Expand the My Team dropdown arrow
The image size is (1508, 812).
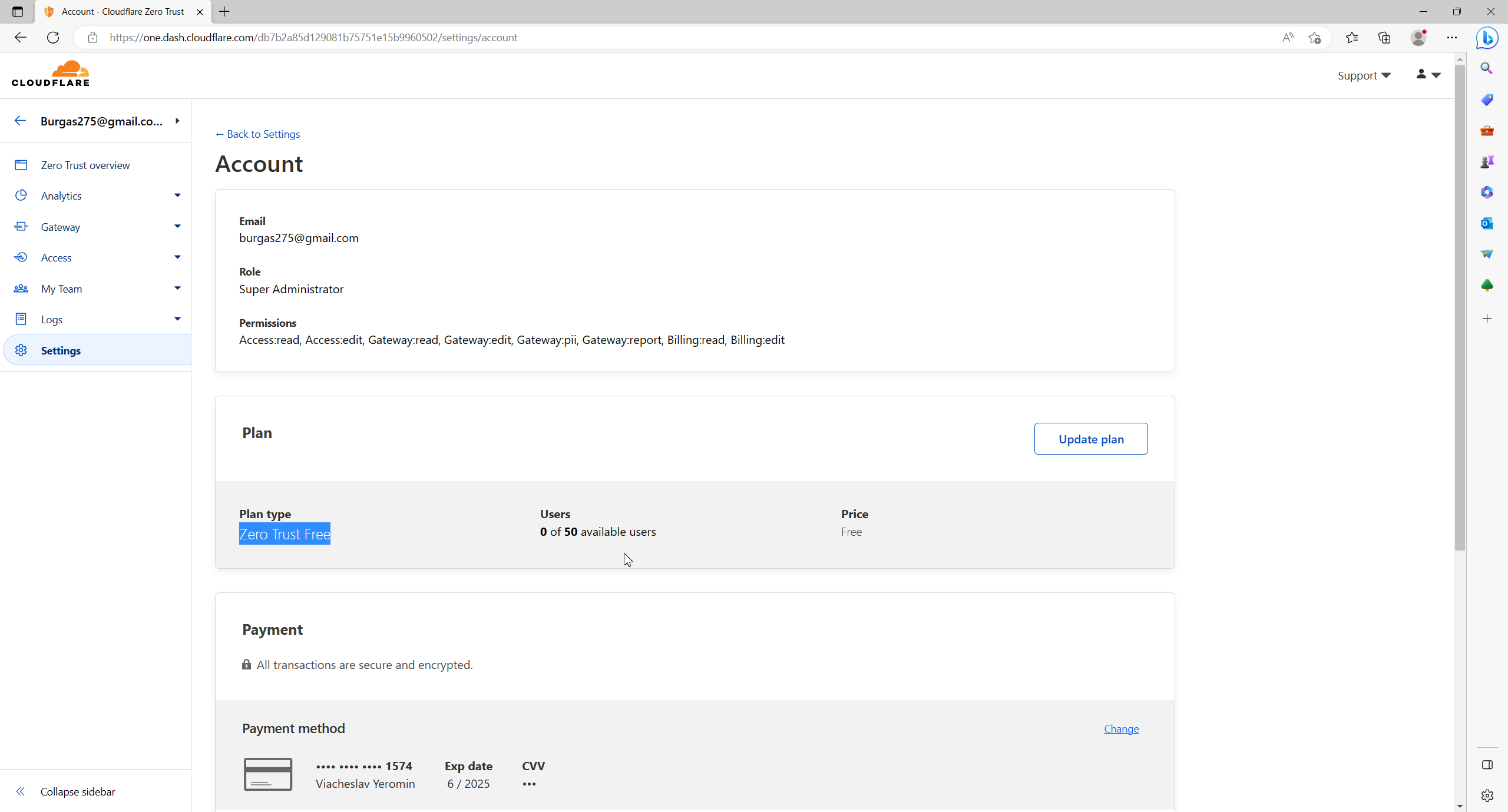[177, 289]
